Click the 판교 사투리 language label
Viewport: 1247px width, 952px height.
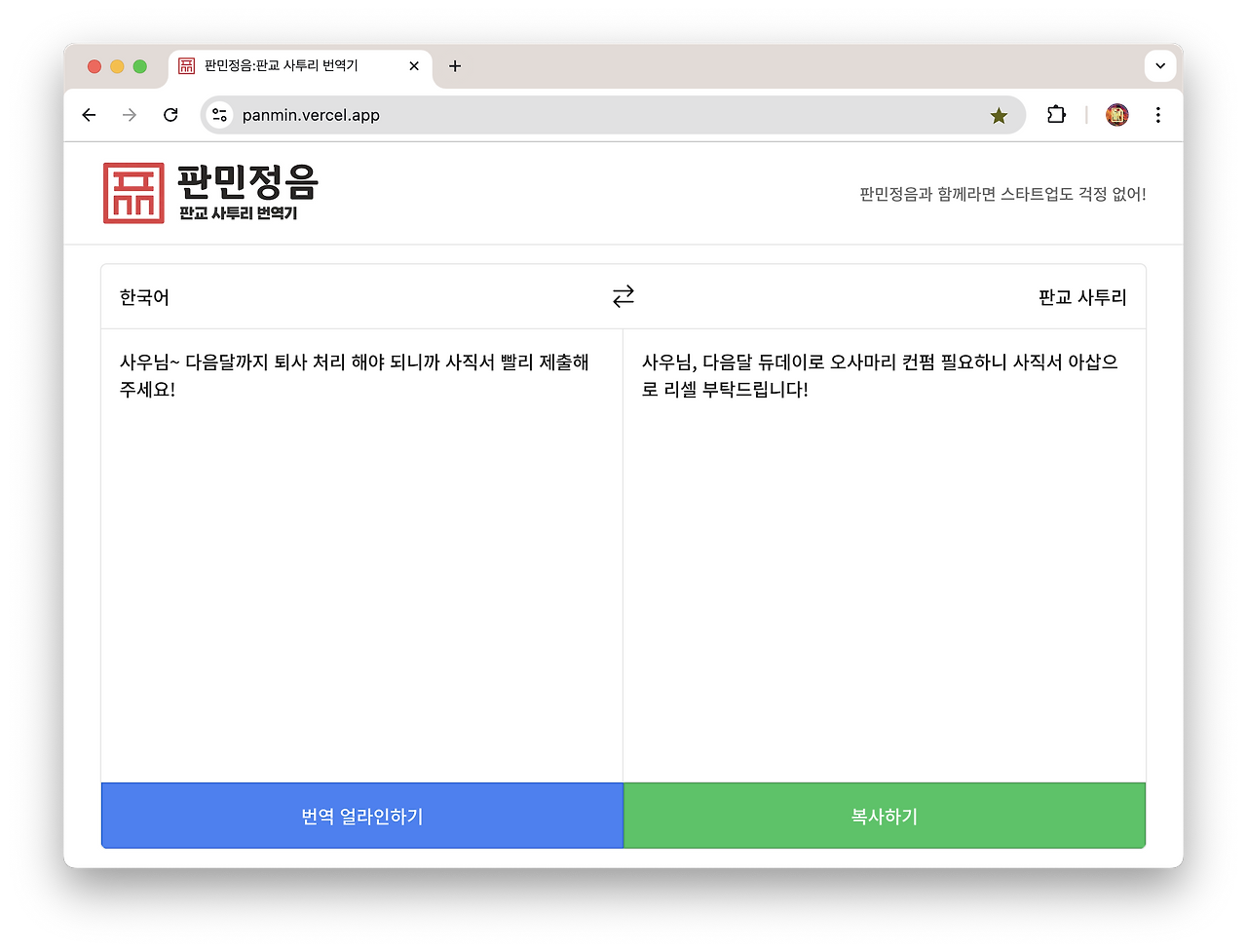[x=1082, y=297]
